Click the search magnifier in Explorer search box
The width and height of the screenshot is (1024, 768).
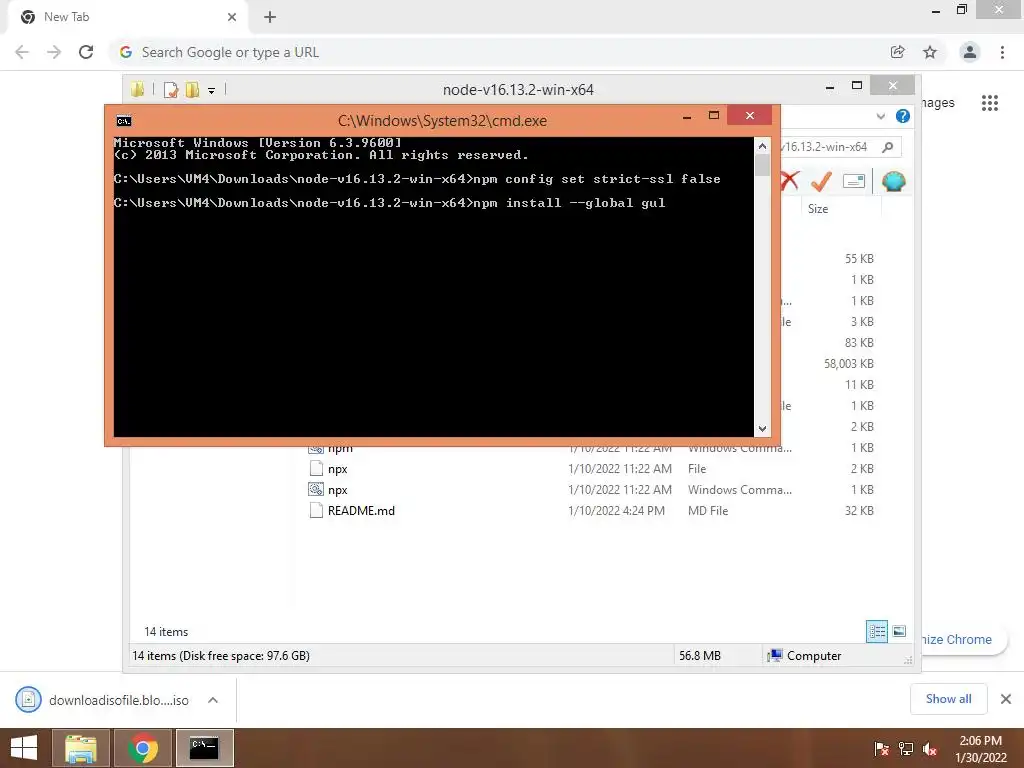(888, 147)
